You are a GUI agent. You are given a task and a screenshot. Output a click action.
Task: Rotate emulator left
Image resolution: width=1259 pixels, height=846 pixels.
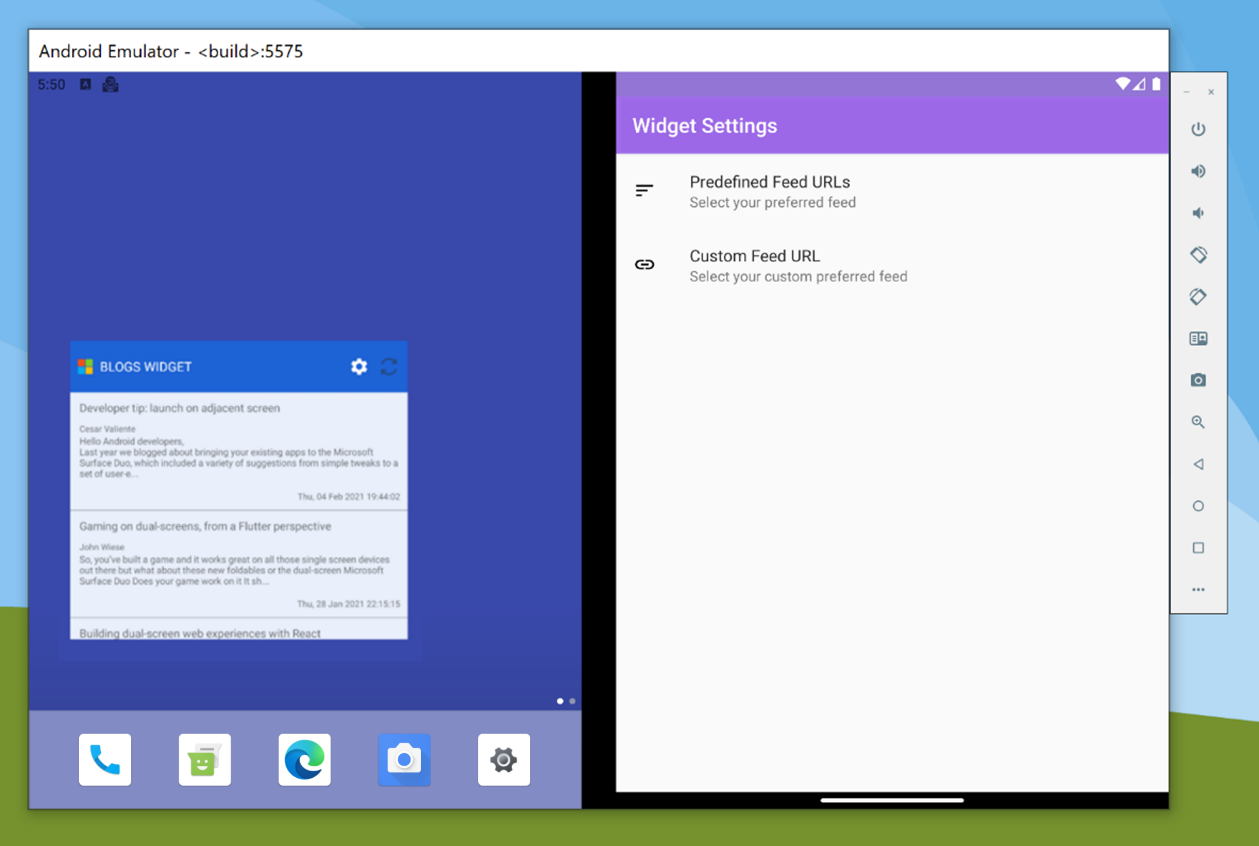pos(1198,255)
